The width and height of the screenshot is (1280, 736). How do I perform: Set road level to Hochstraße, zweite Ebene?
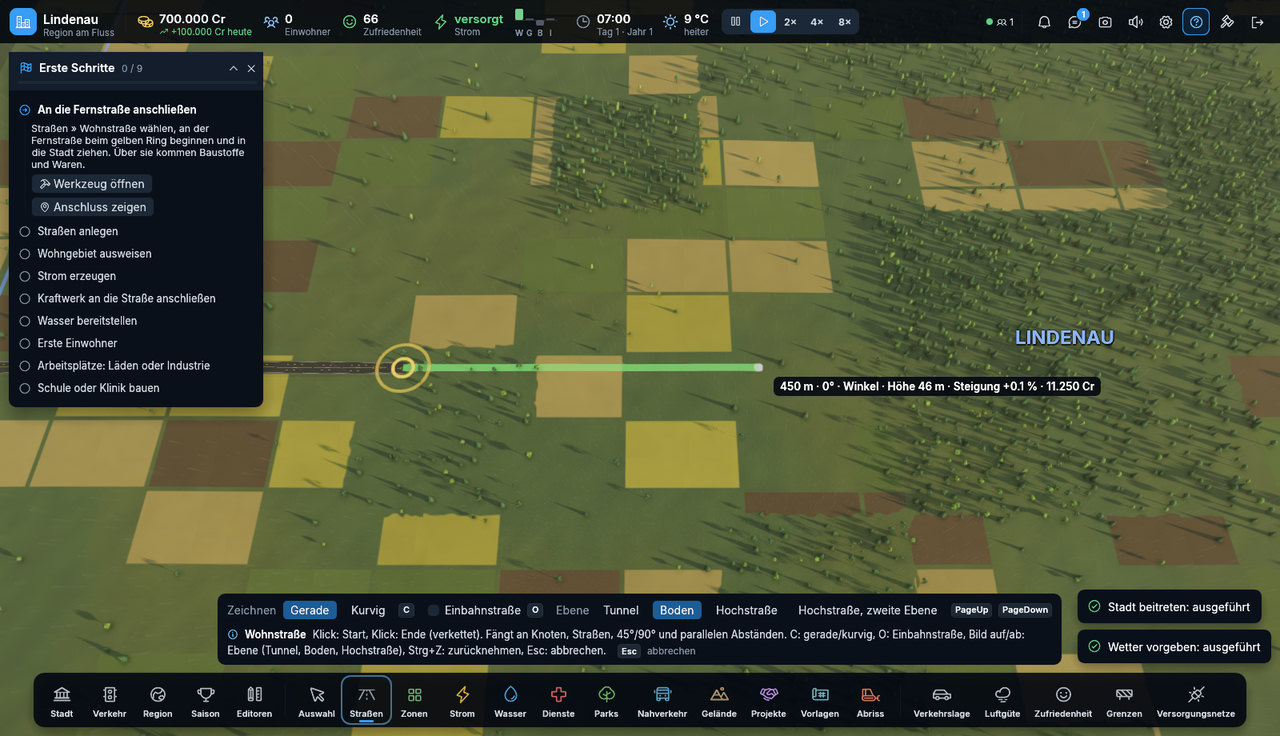[868, 610]
